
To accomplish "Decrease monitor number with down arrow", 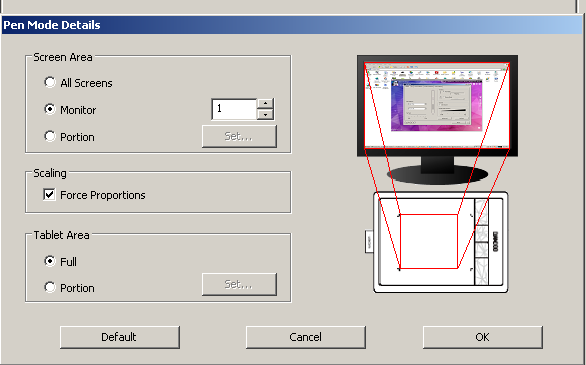I will coord(265,115).
